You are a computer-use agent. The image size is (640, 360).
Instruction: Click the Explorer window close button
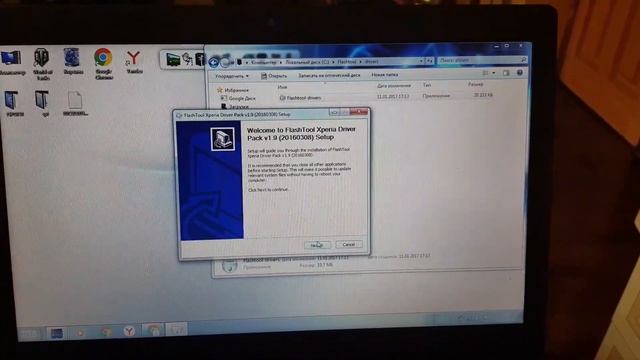click(x=520, y=46)
